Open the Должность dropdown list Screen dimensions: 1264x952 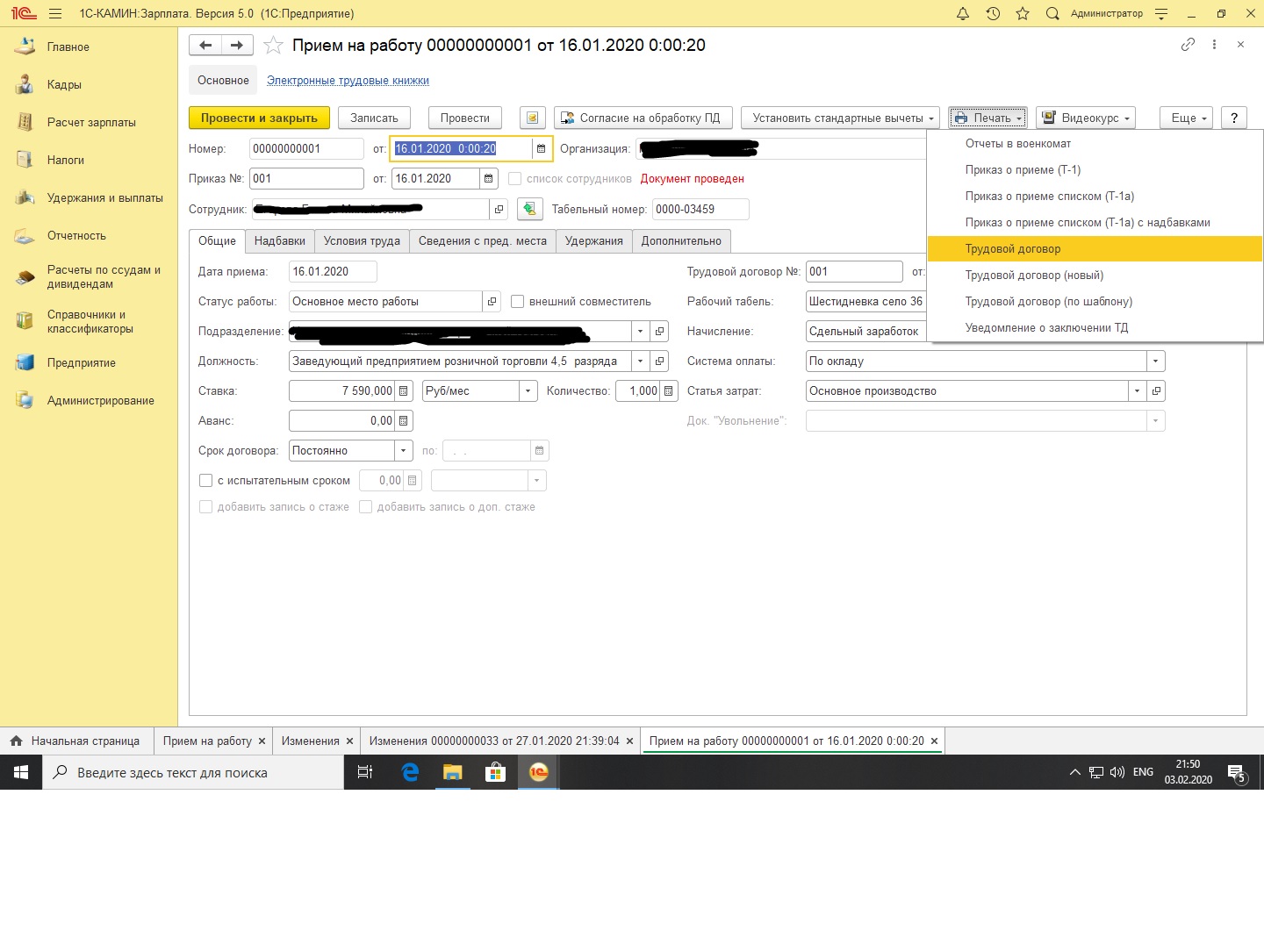(x=641, y=361)
